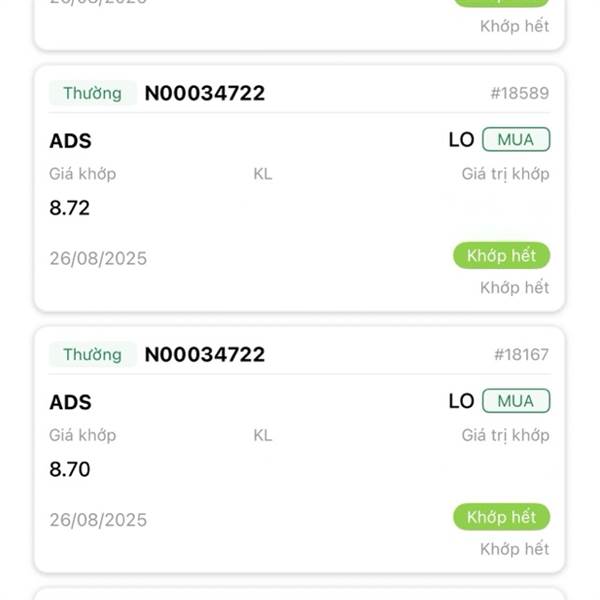Tap green Khớp hết status on order #18589
The width and height of the screenshot is (600, 600).
[x=501, y=255]
